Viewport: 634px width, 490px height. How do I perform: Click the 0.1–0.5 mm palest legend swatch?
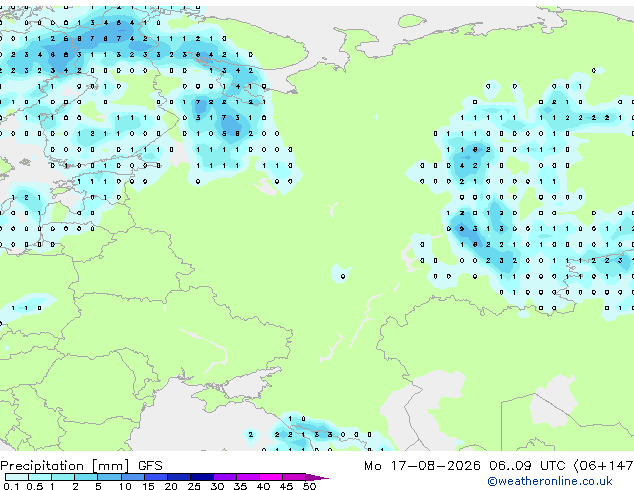(17, 477)
